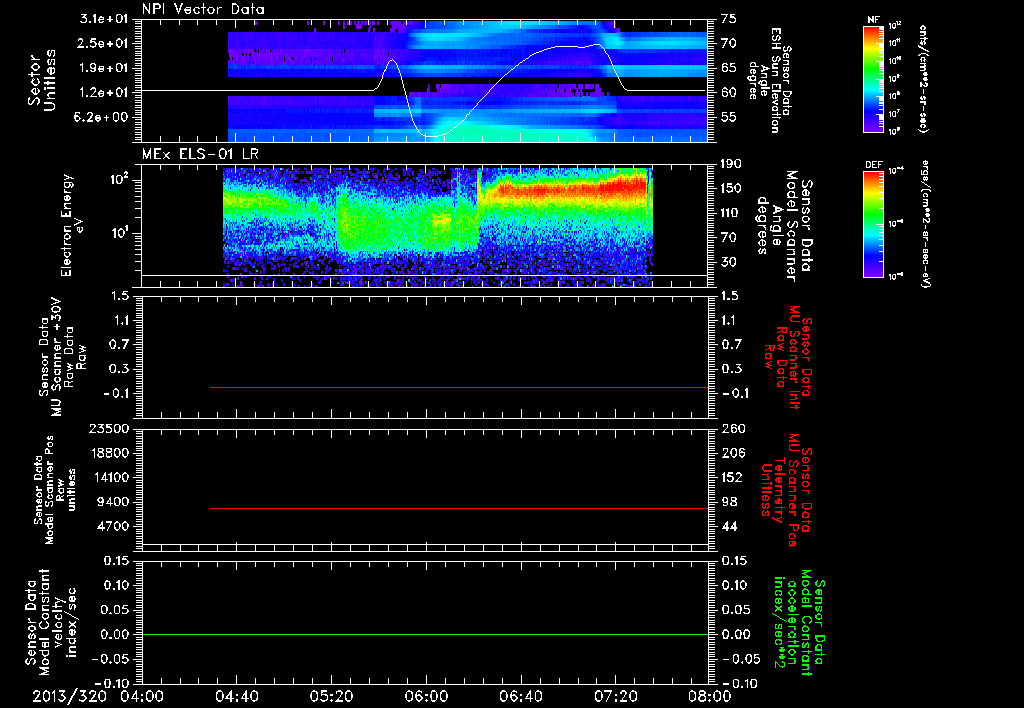Click the 1.2e+01 sector tick label
The width and height of the screenshot is (1024, 708).
pos(104,92)
